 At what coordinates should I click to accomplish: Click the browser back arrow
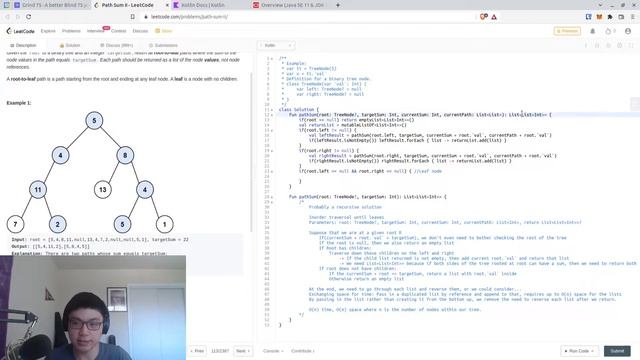tap(7, 17)
